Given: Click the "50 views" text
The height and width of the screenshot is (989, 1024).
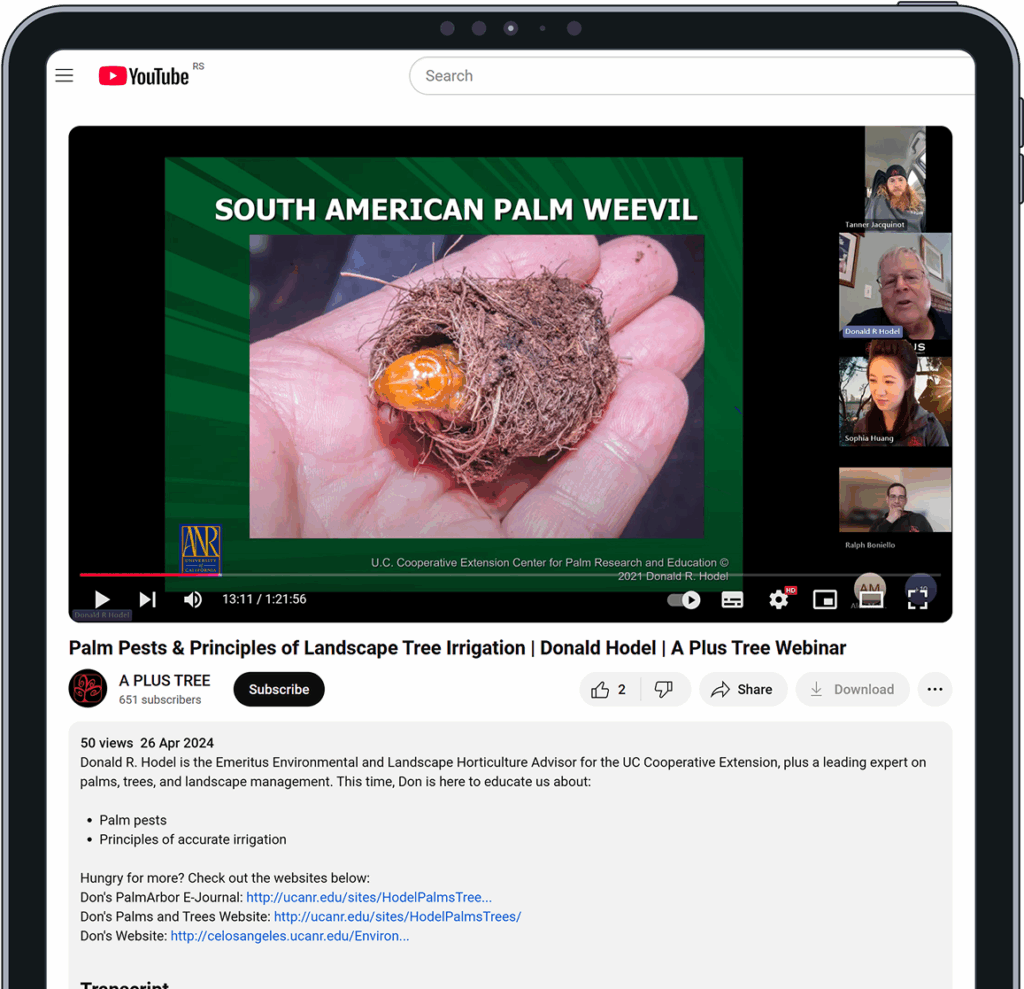Looking at the screenshot, I should 106,743.
